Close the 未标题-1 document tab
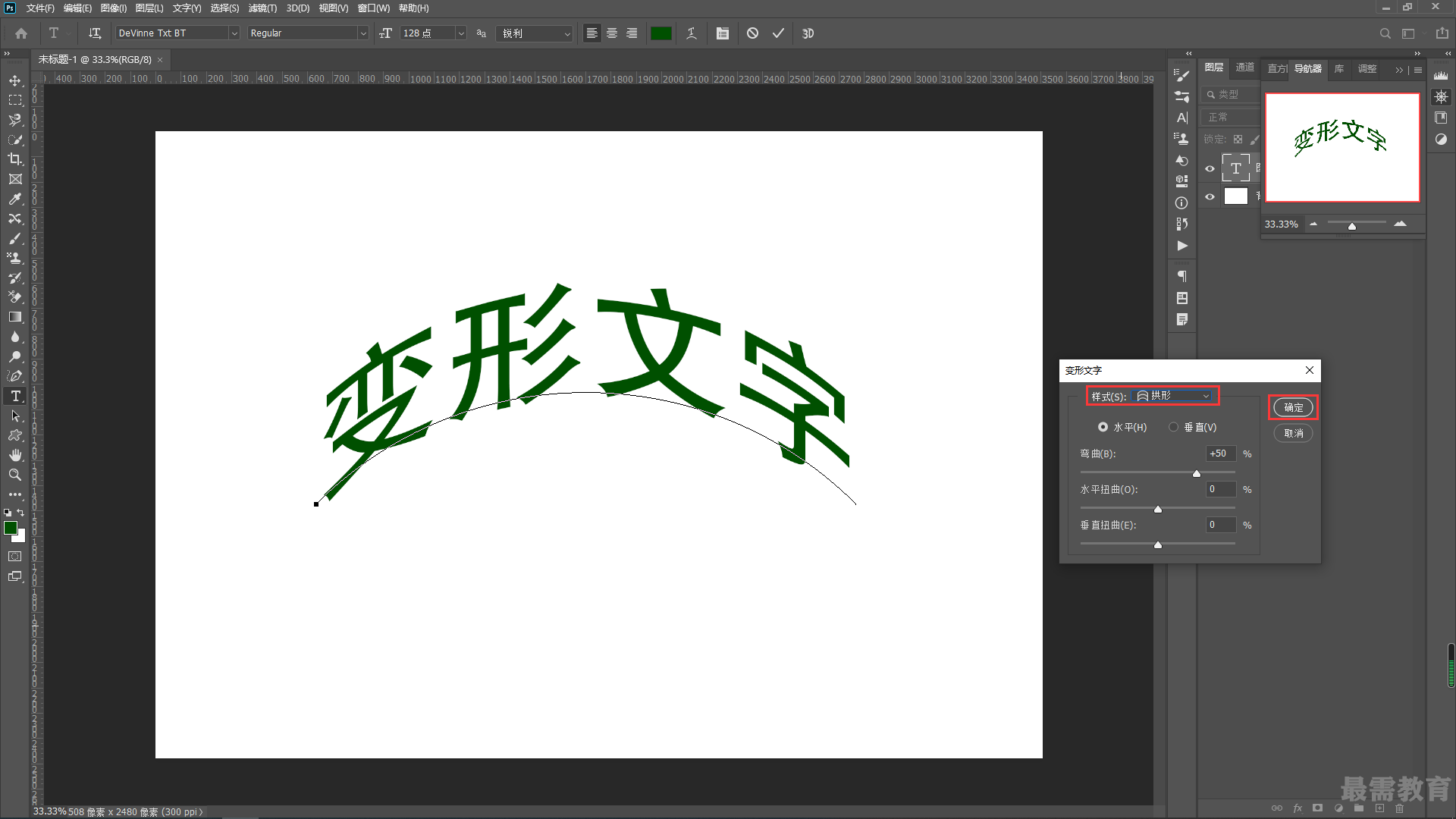 (x=160, y=60)
